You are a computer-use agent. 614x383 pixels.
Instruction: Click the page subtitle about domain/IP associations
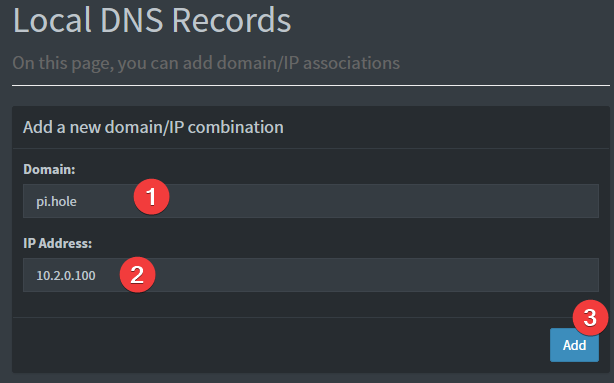click(206, 63)
